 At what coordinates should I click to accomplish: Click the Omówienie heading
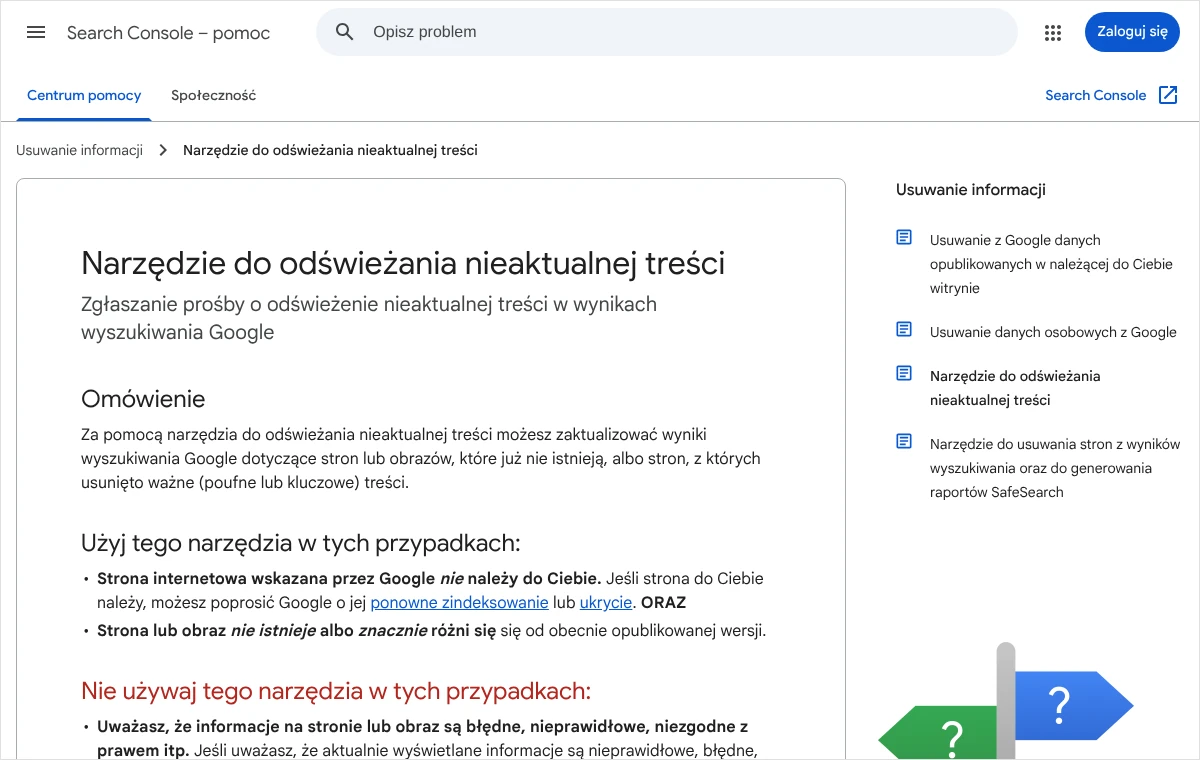click(x=143, y=399)
